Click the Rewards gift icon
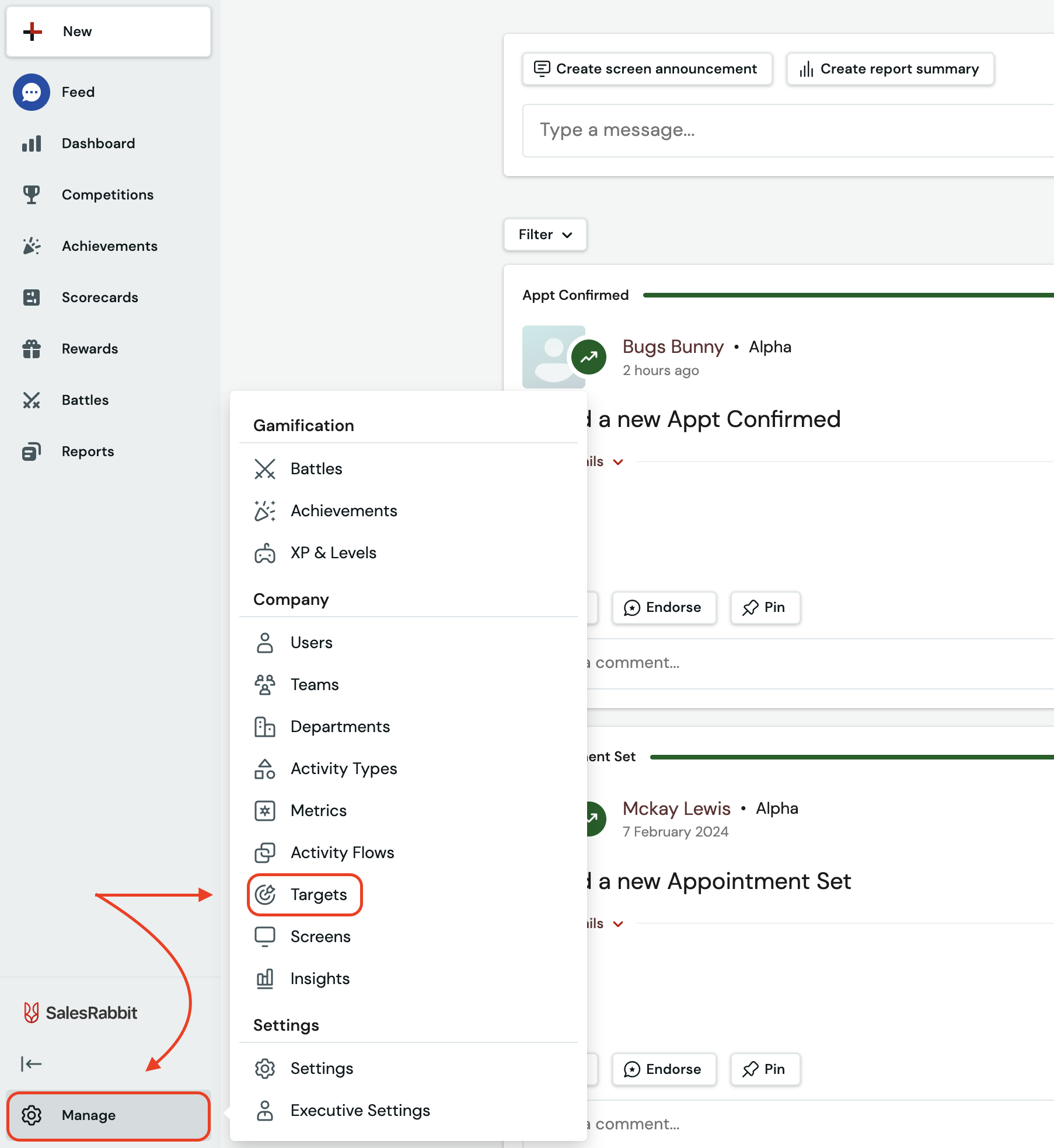The width and height of the screenshot is (1054, 1148). click(32, 349)
